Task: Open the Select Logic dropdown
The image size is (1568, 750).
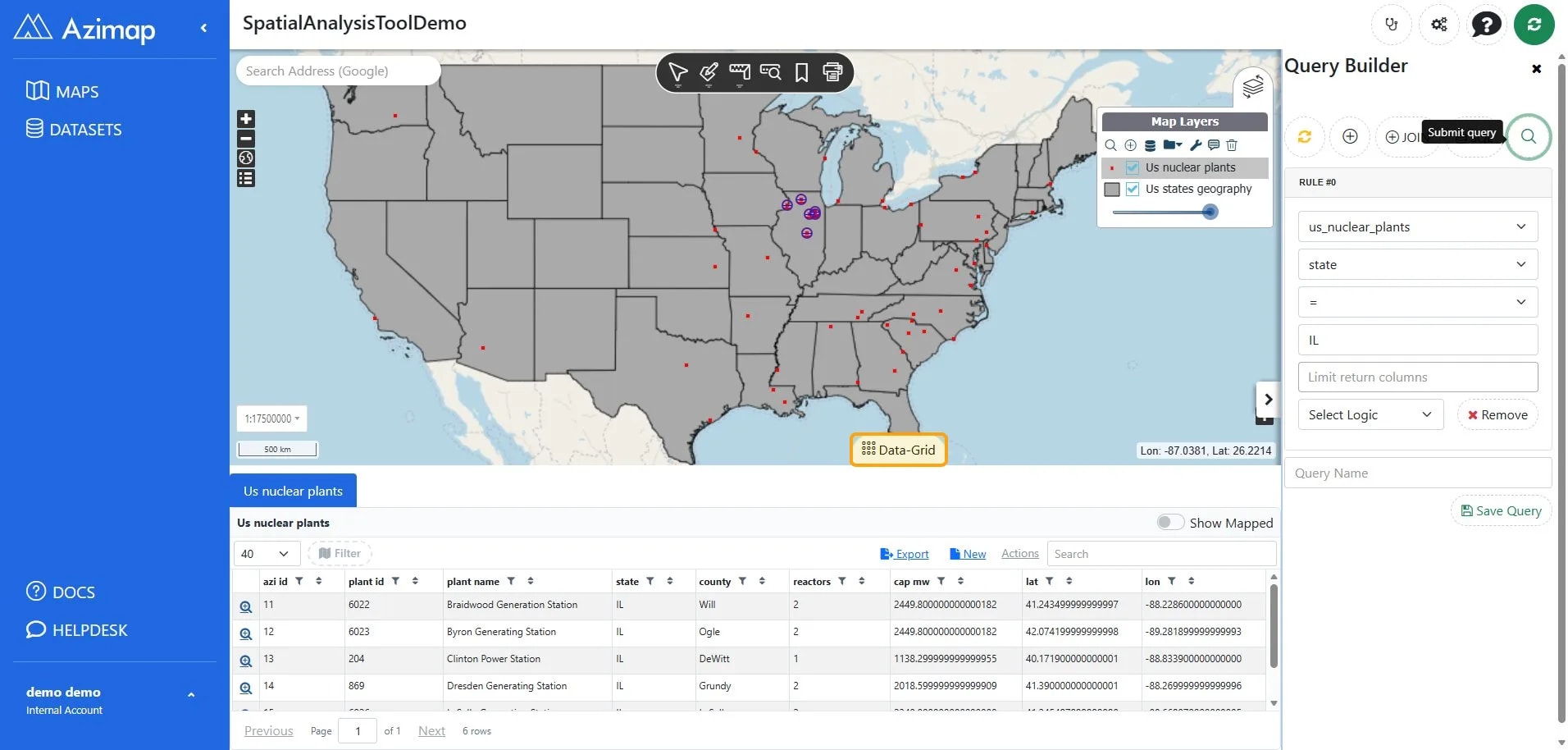Action: coord(1370,414)
